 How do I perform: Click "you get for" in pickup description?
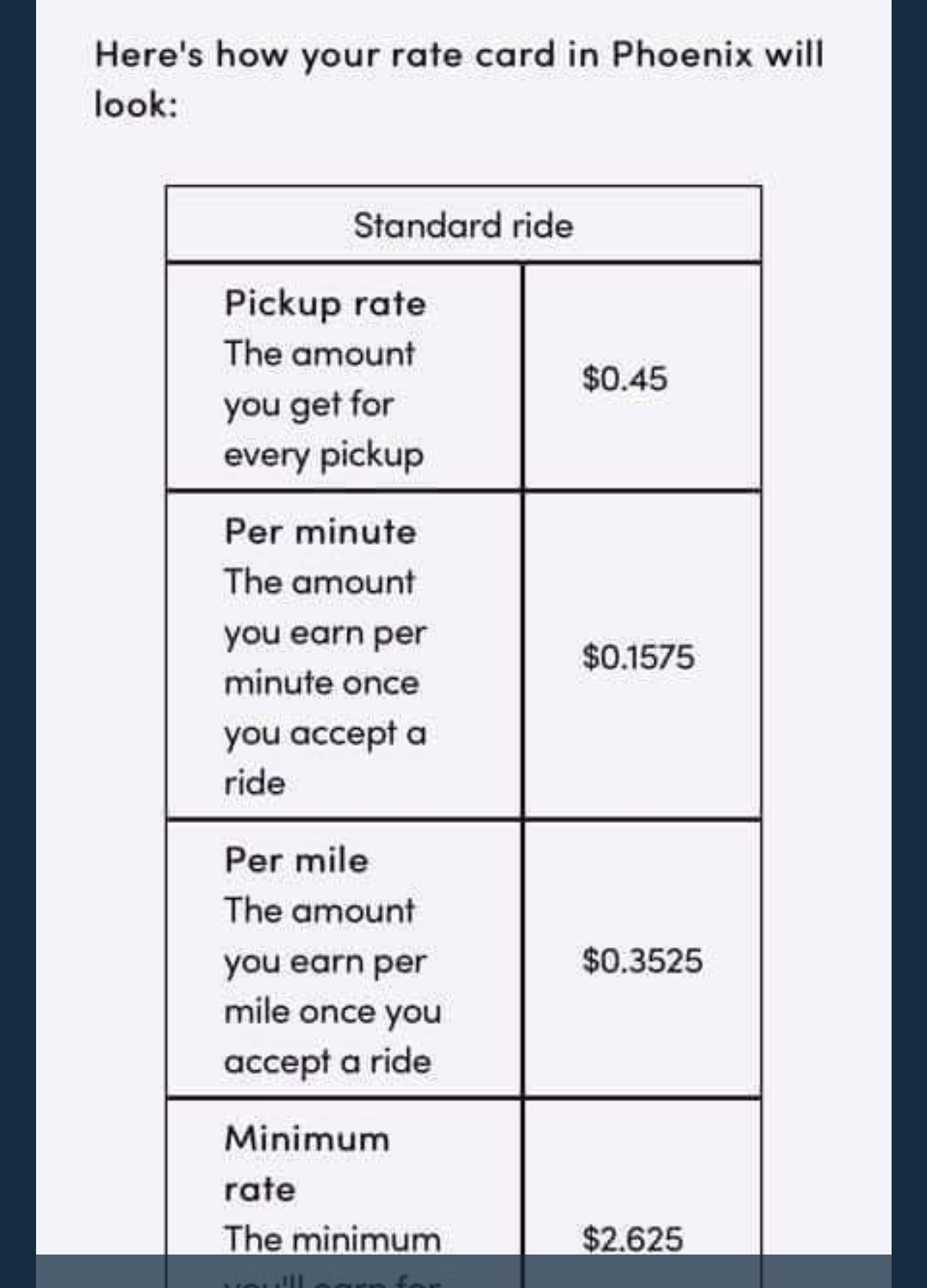(309, 405)
